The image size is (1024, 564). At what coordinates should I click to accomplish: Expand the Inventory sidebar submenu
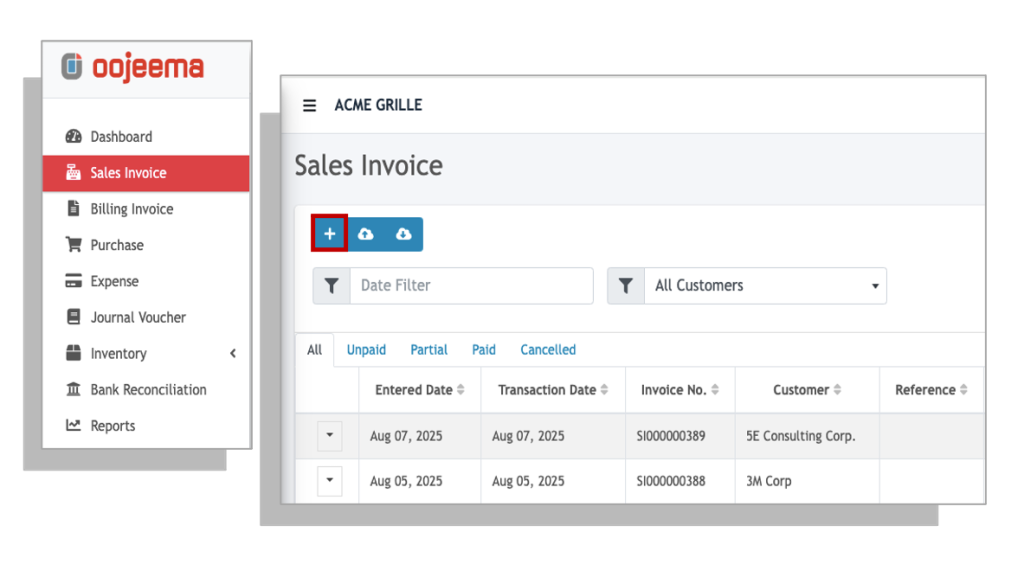coord(233,354)
